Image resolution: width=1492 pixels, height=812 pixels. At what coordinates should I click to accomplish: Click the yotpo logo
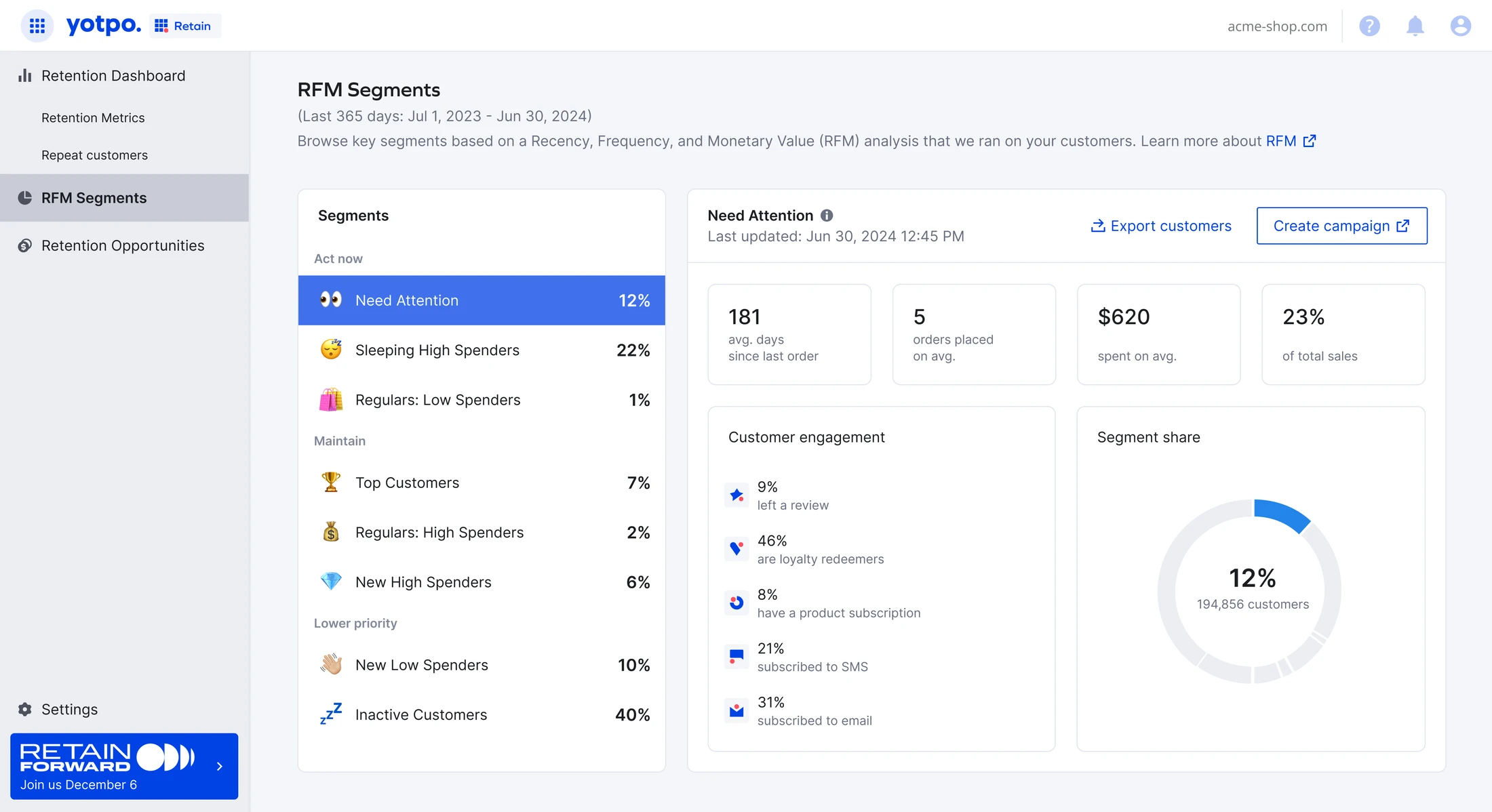104,25
